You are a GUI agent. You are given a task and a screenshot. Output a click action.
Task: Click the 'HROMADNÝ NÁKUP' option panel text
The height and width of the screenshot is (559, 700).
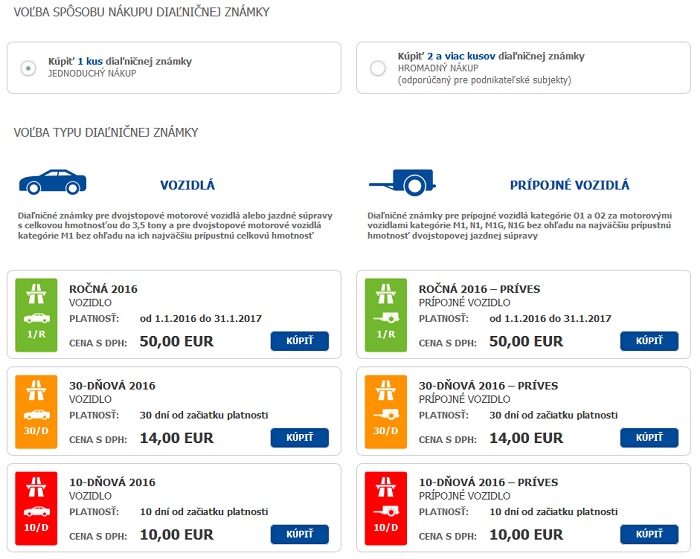438,68
